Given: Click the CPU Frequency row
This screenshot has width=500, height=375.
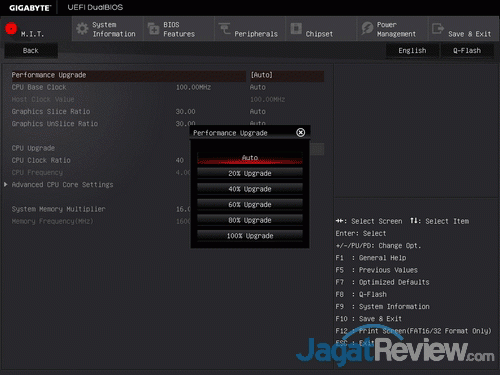Looking at the screenshot, I should point(37,173).
